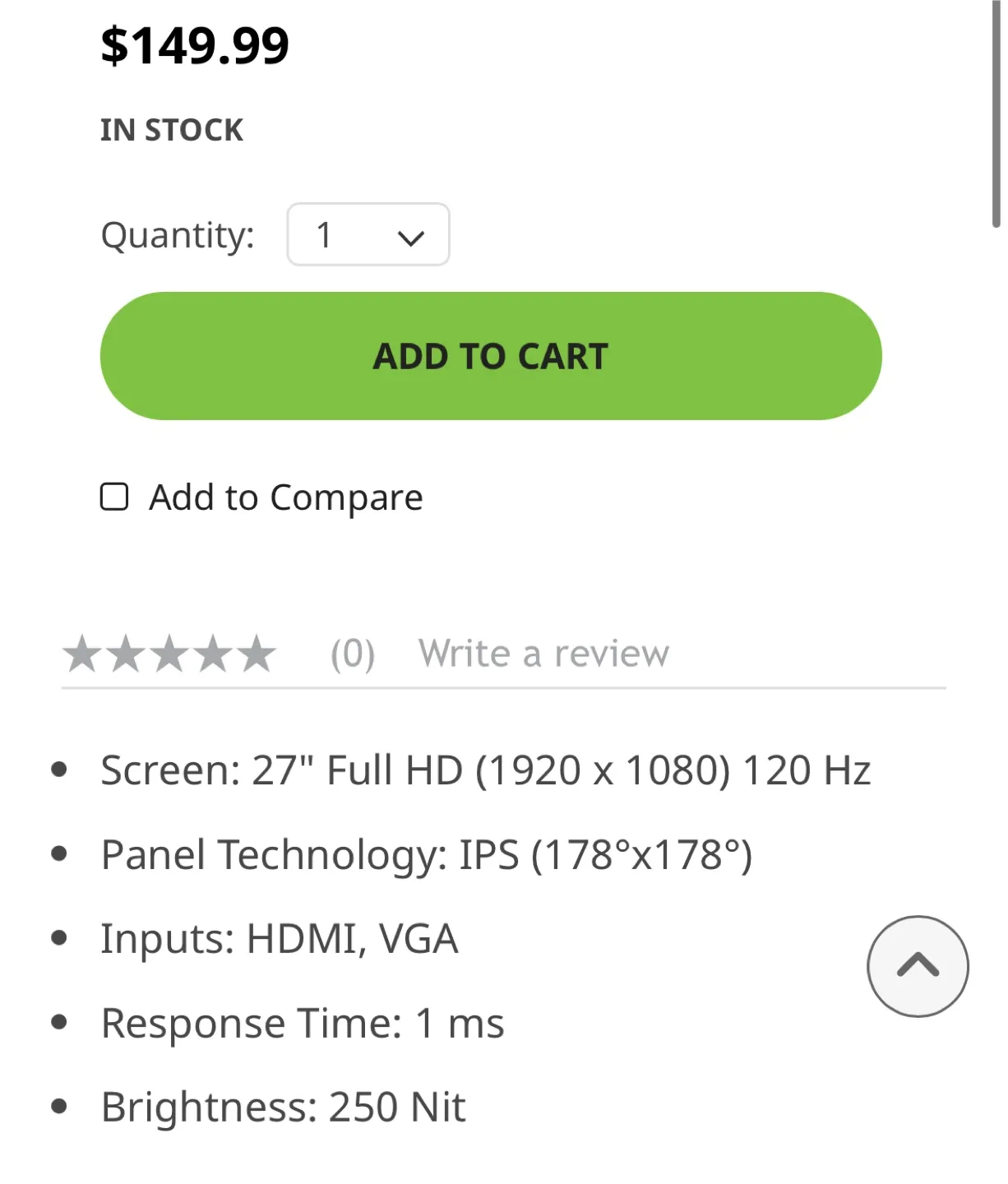Viewport: 1008px width, 1184px height.
Task: Expand the quantity selector options
Action: [368, 235]
